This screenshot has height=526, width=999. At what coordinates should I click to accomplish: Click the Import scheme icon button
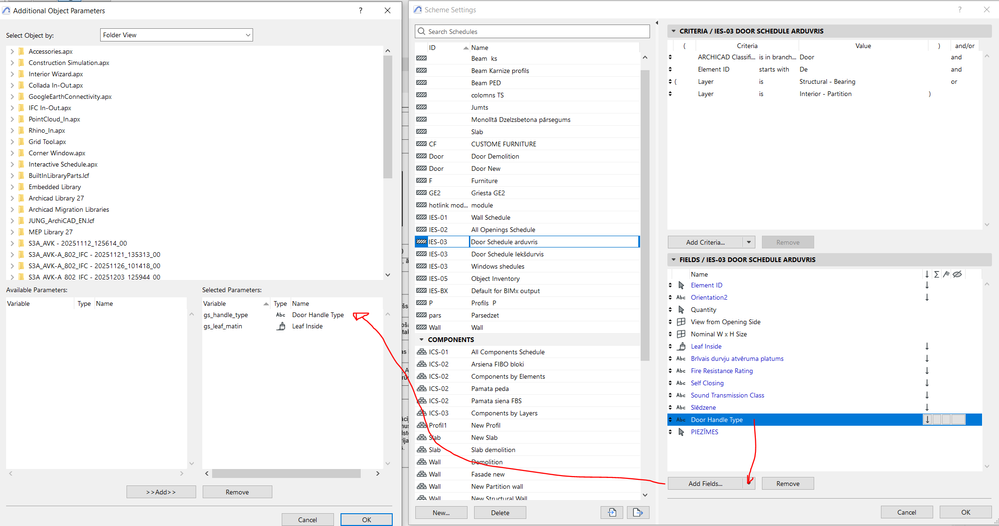tap(612, 512)
